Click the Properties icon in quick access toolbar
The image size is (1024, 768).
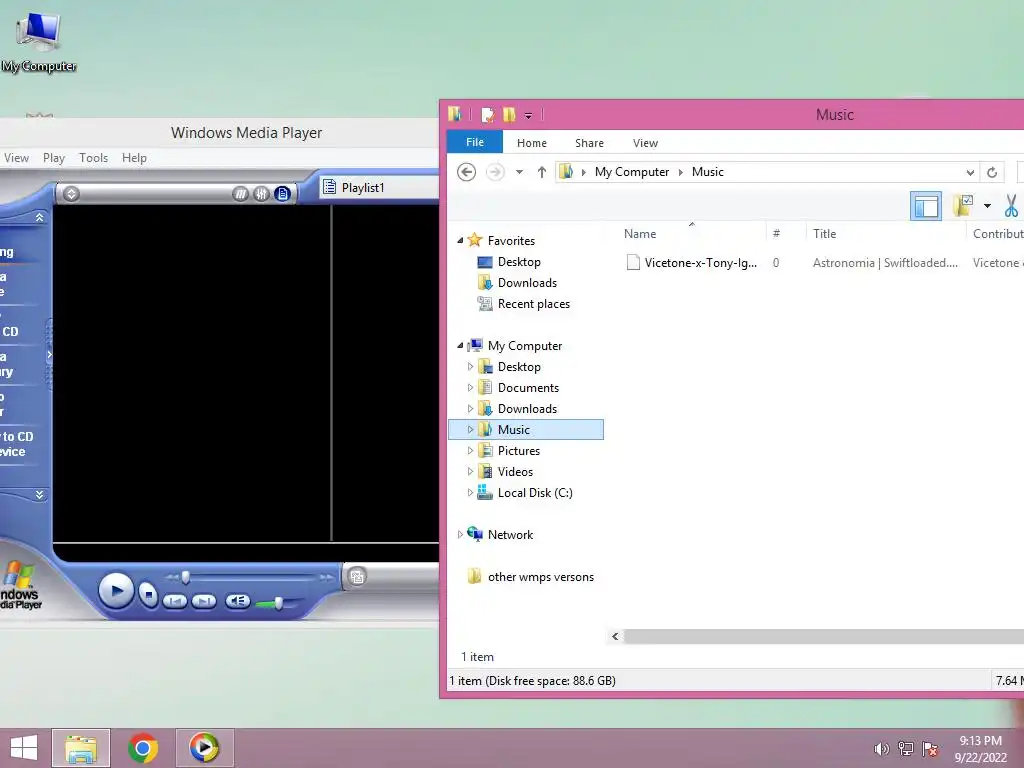click(x=487, y=116)
